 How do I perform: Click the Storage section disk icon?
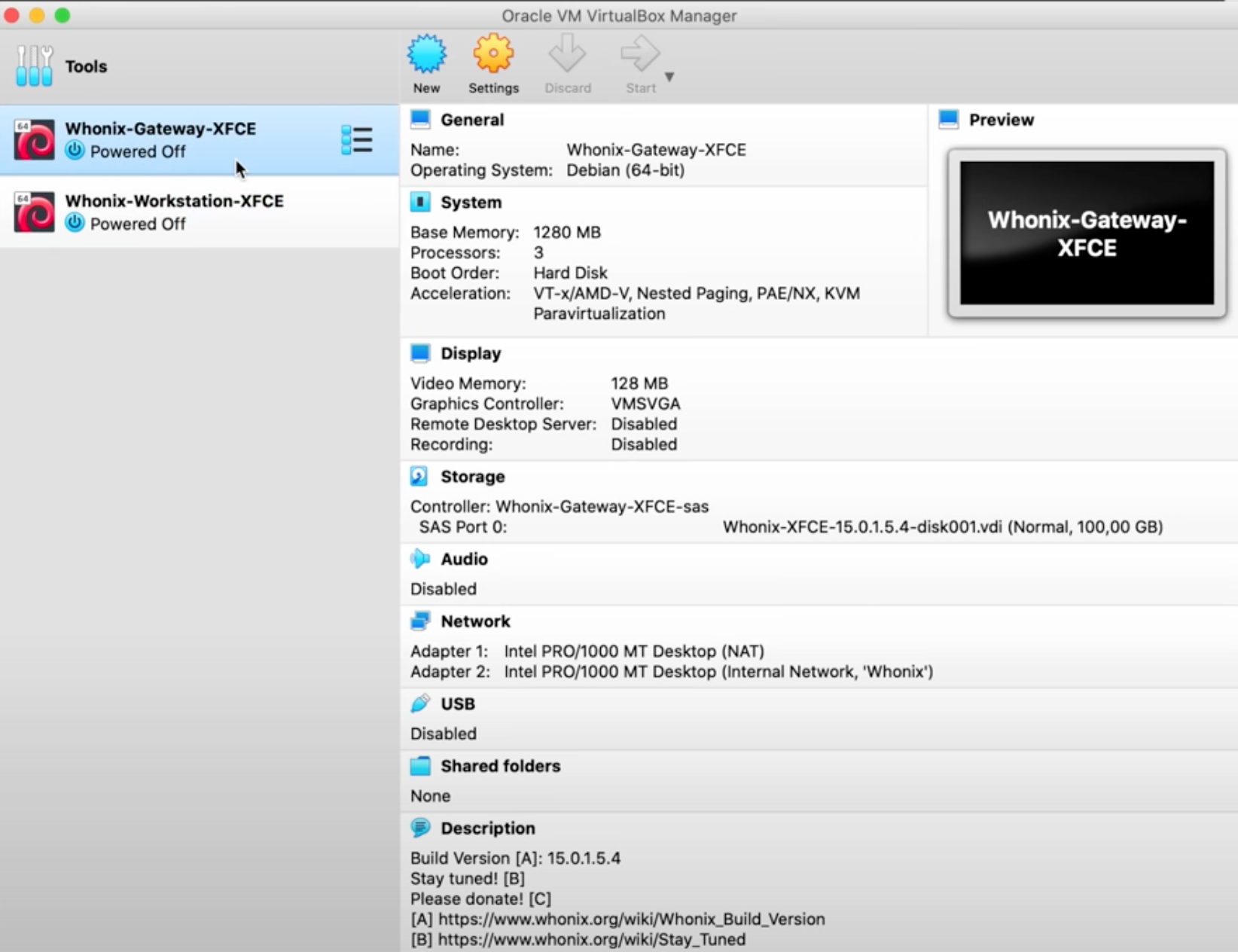coord(419,476)
